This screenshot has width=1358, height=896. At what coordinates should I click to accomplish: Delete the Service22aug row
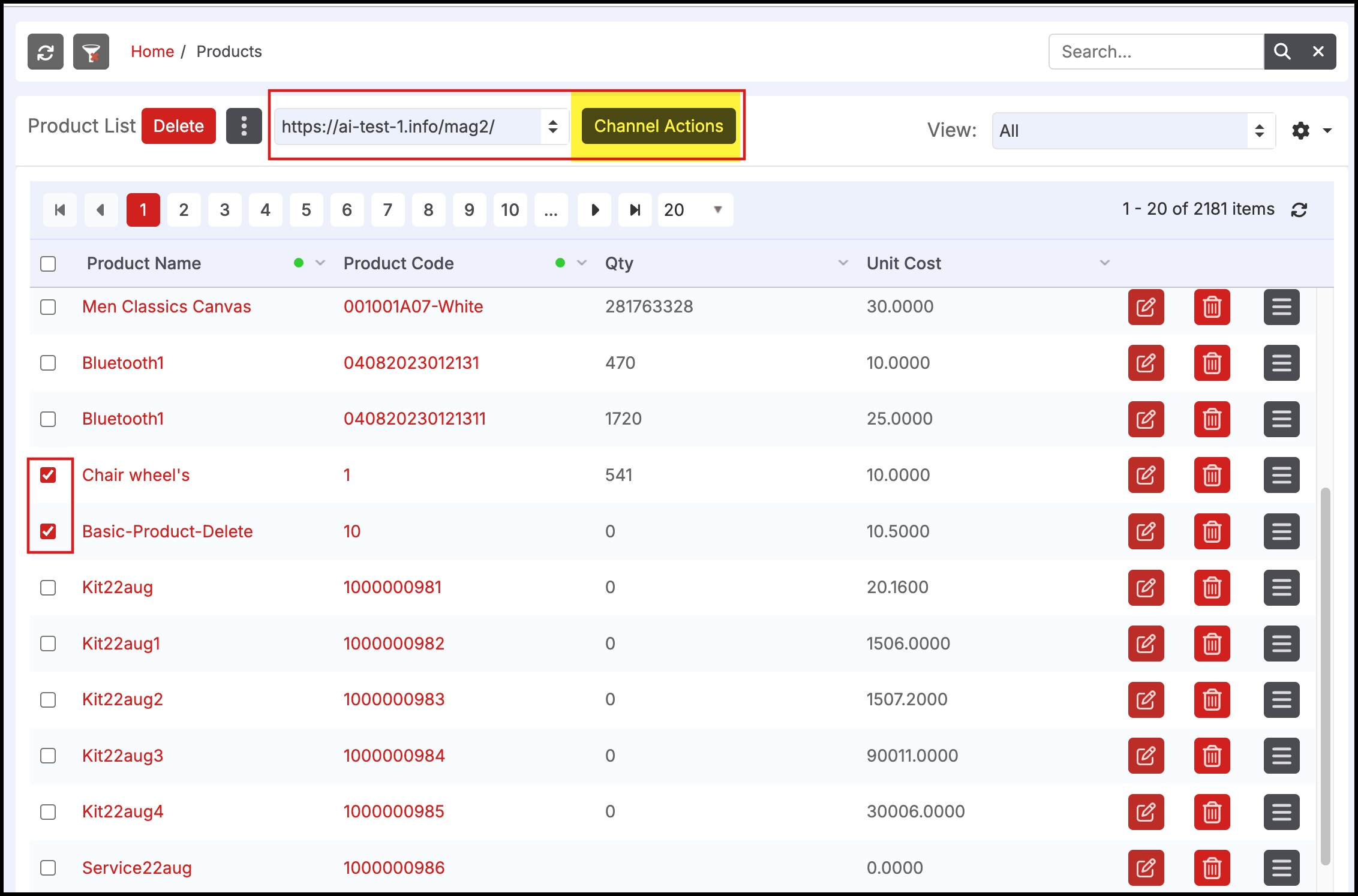coord(1212,868)
